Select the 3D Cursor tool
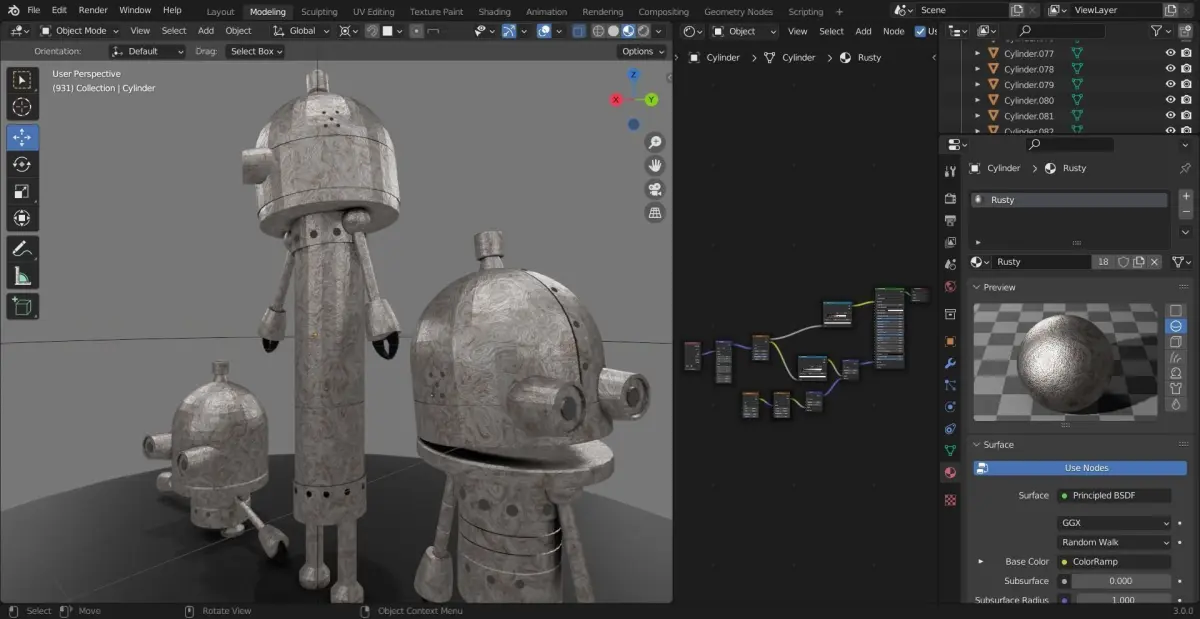 click(22, 108)
